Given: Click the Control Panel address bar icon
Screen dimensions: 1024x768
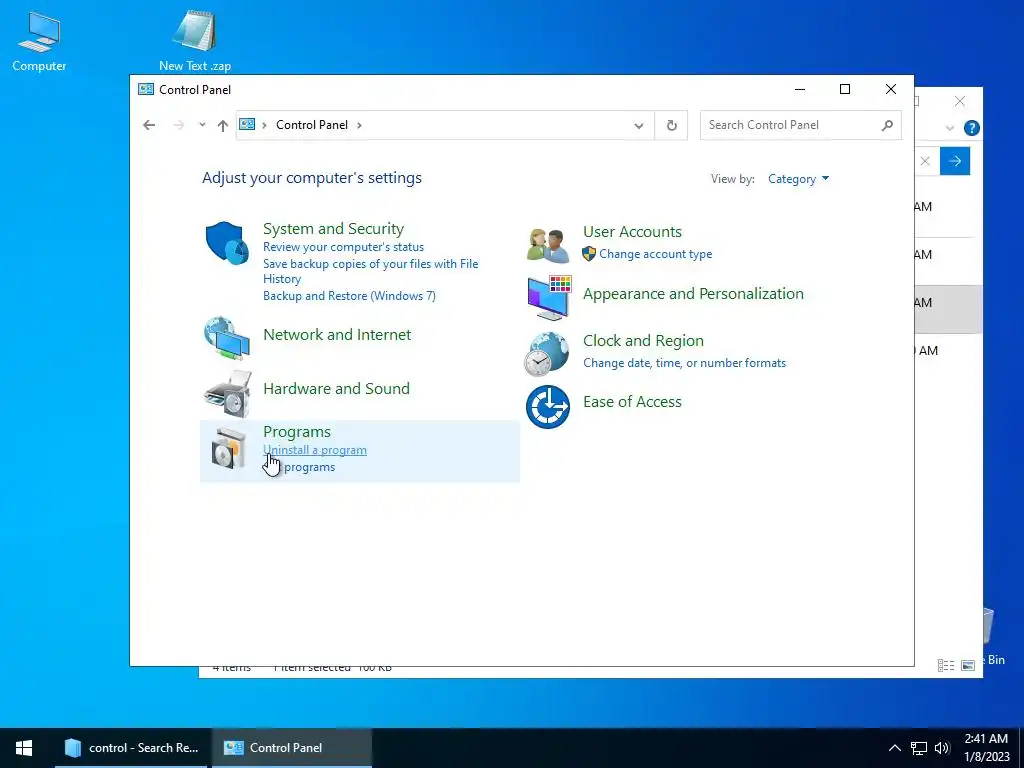Looking at the screenshot, I should pos(247,124).
